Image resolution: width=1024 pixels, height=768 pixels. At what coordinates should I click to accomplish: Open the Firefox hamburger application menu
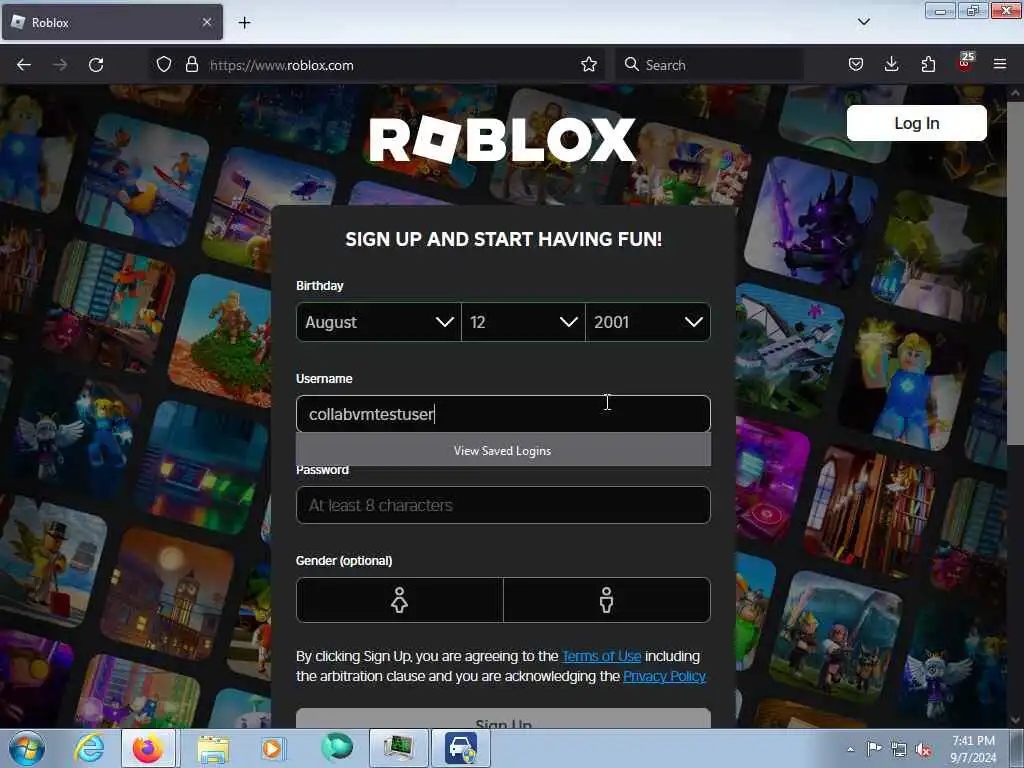(1000, 64)
